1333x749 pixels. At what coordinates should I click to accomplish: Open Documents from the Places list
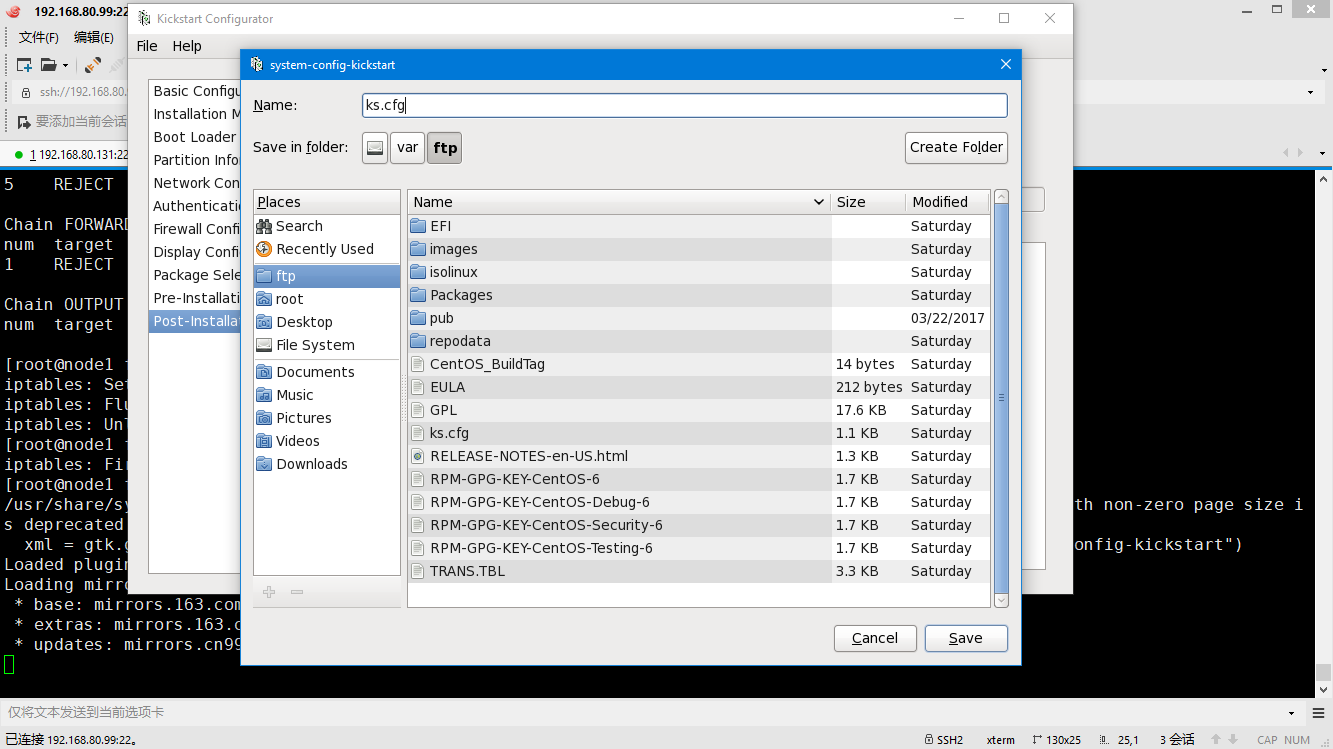(x=326, y=372)
